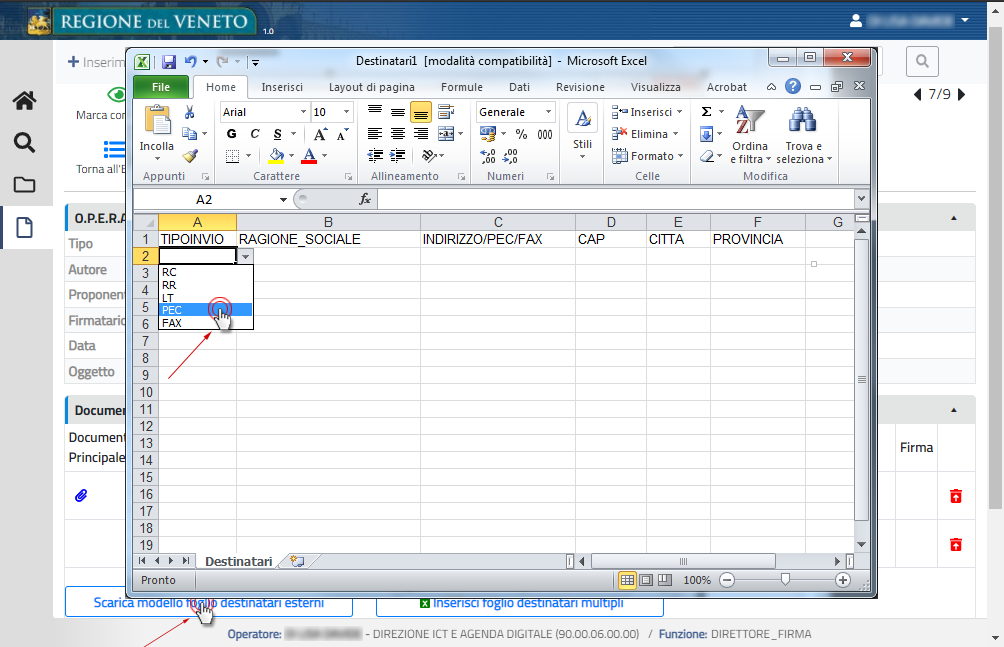Click the merge and center icon
1004x647 pixels.
446,134
